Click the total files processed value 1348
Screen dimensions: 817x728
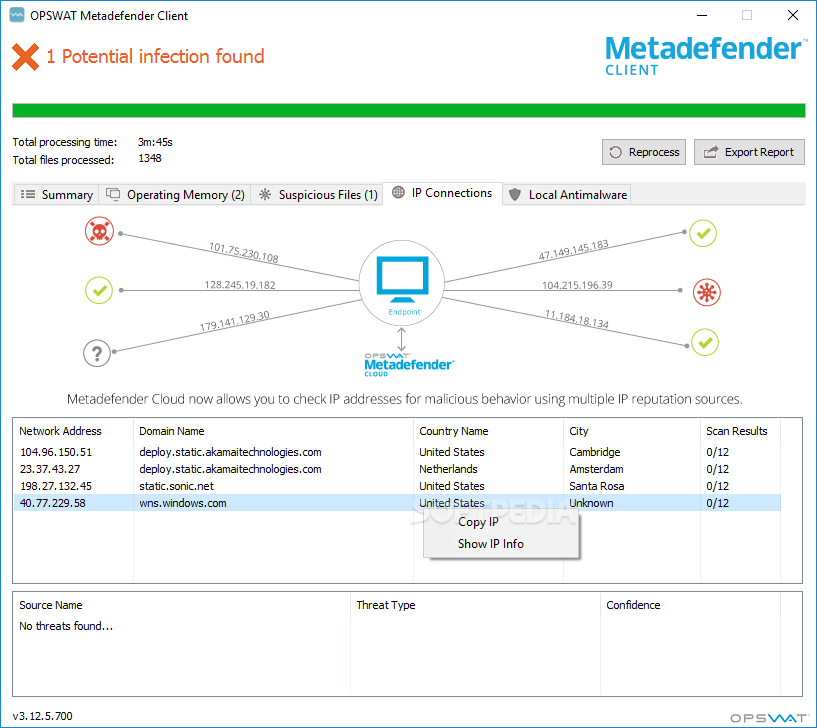point(150,158)
